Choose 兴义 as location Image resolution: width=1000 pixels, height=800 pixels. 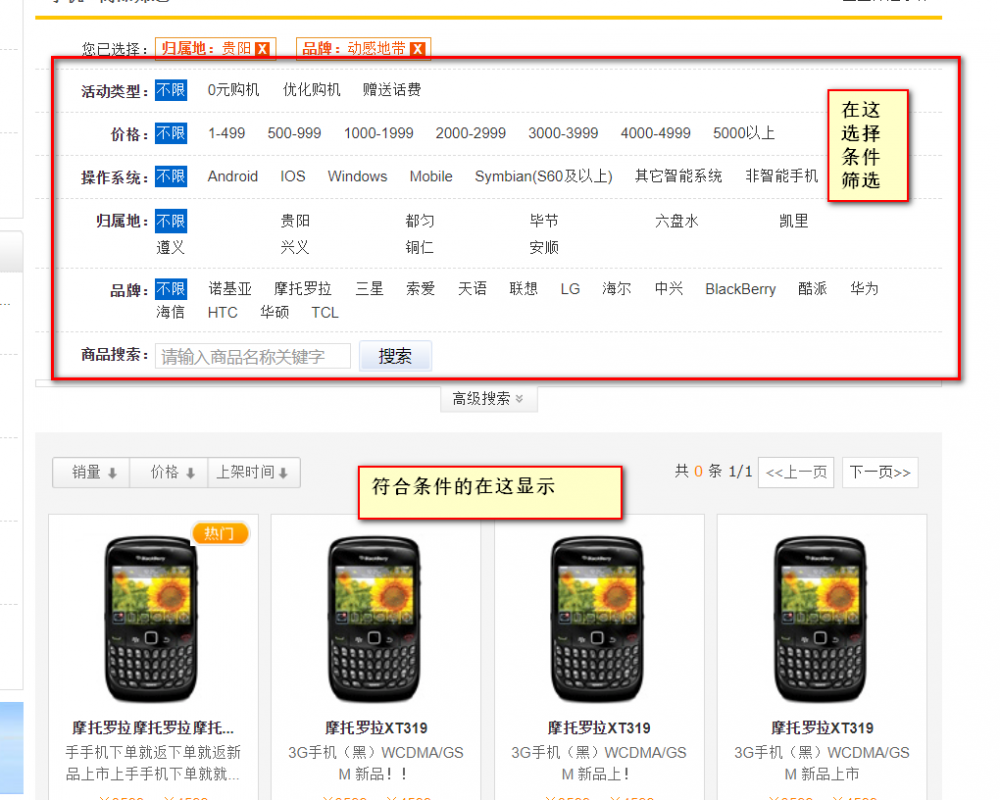[295, 248]
